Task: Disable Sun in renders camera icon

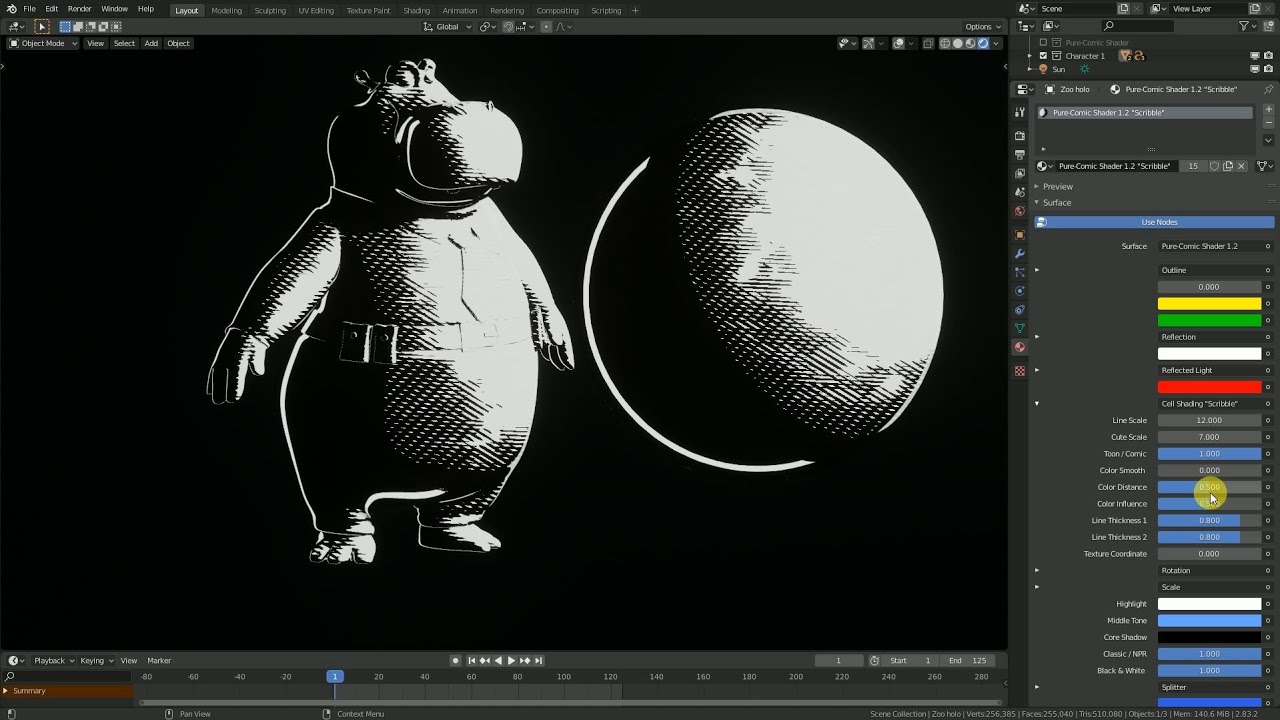Action: coord(1269,69)
